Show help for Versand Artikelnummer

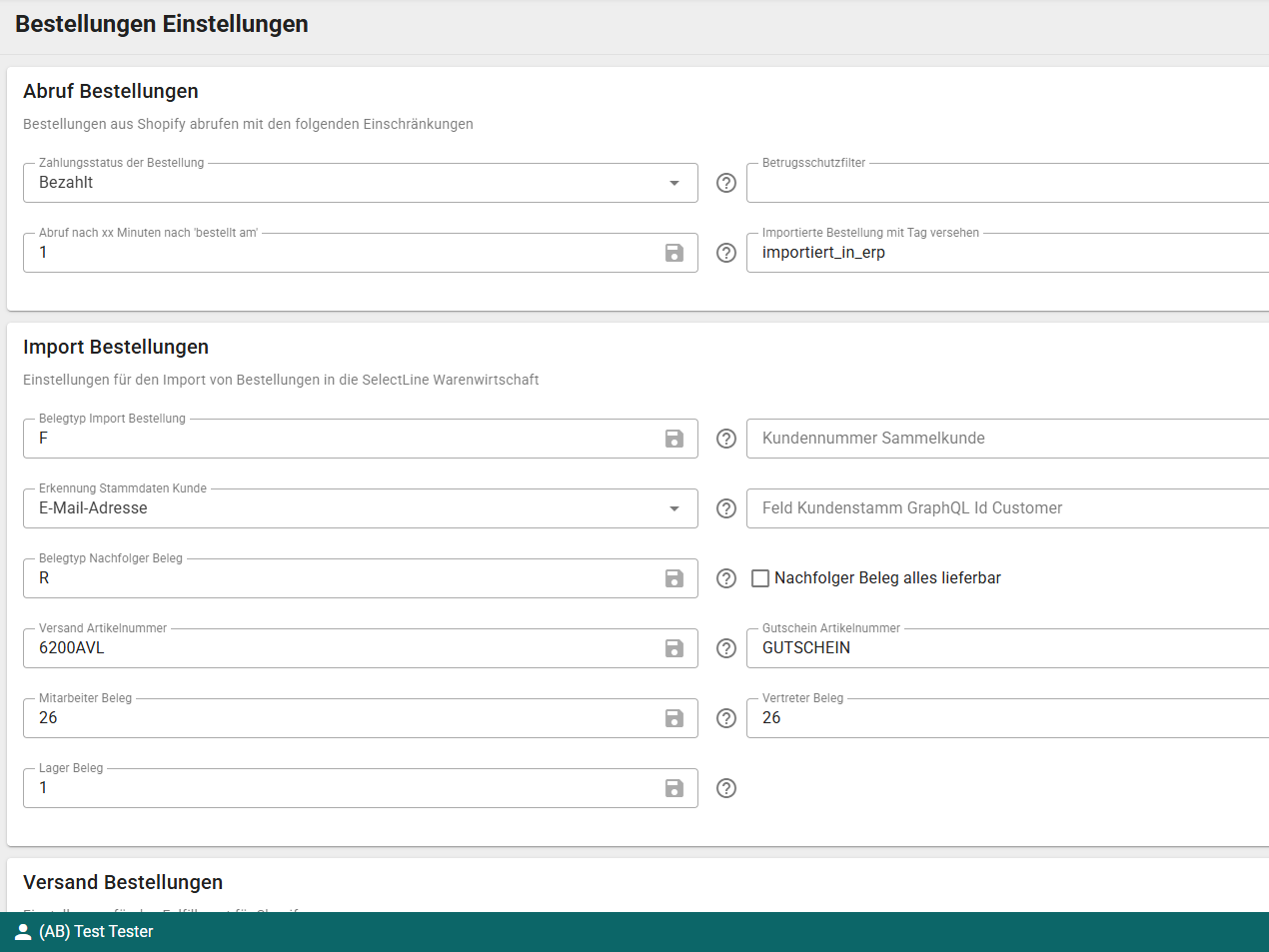pos(726,648)
